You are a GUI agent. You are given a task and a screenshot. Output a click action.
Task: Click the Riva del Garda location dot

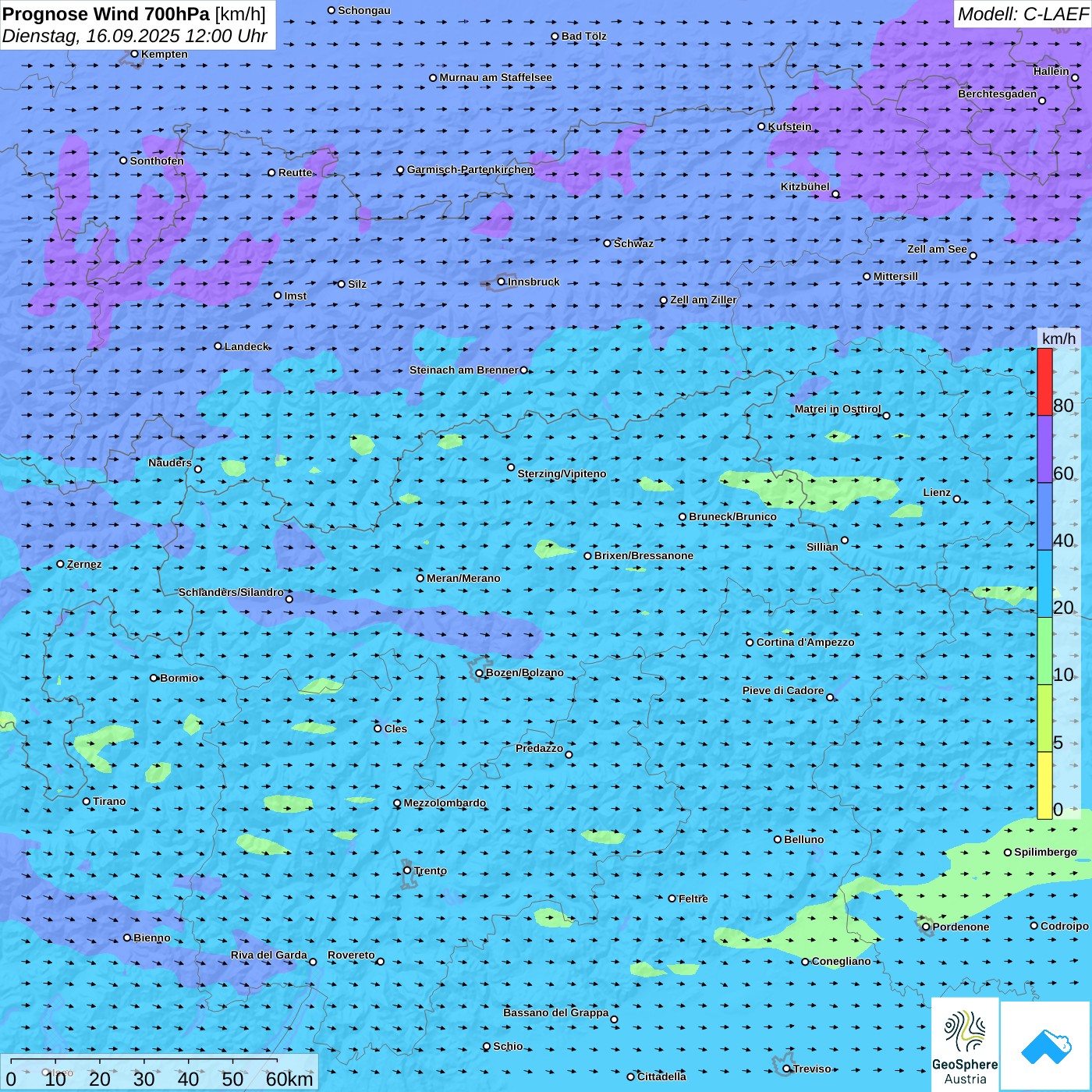point(313,962)
